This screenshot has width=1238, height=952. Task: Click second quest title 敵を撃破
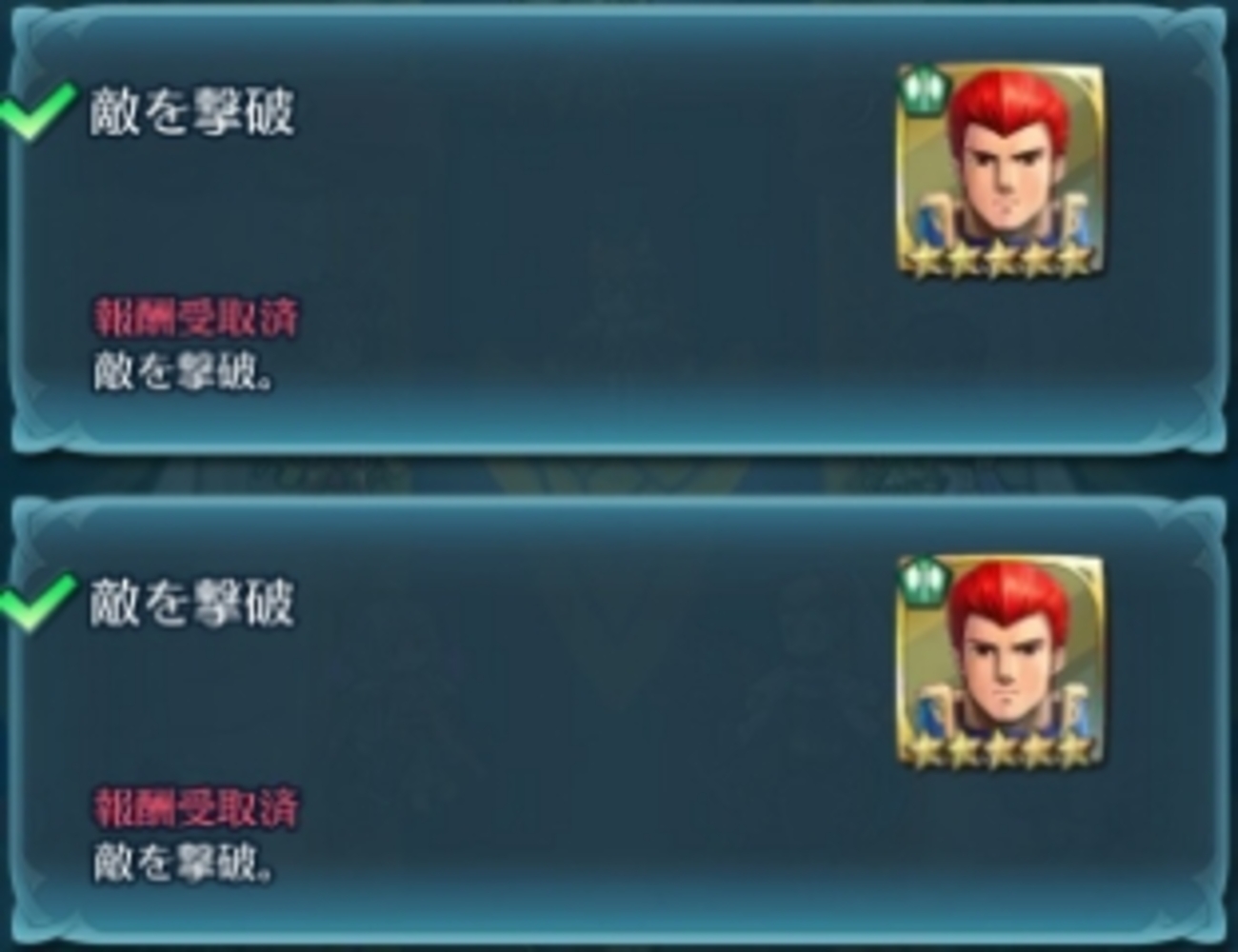192,604
